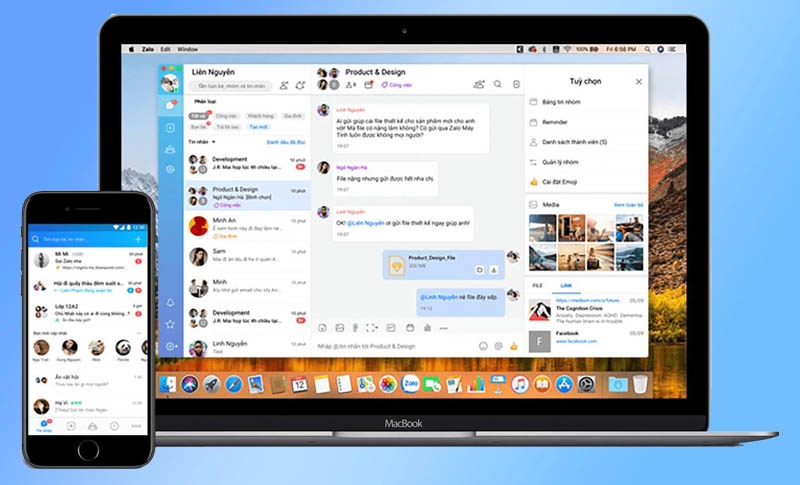
Task: Open more options ellipsis in chat toolbar
Action: pyautogui.click(x=443, y=327)
